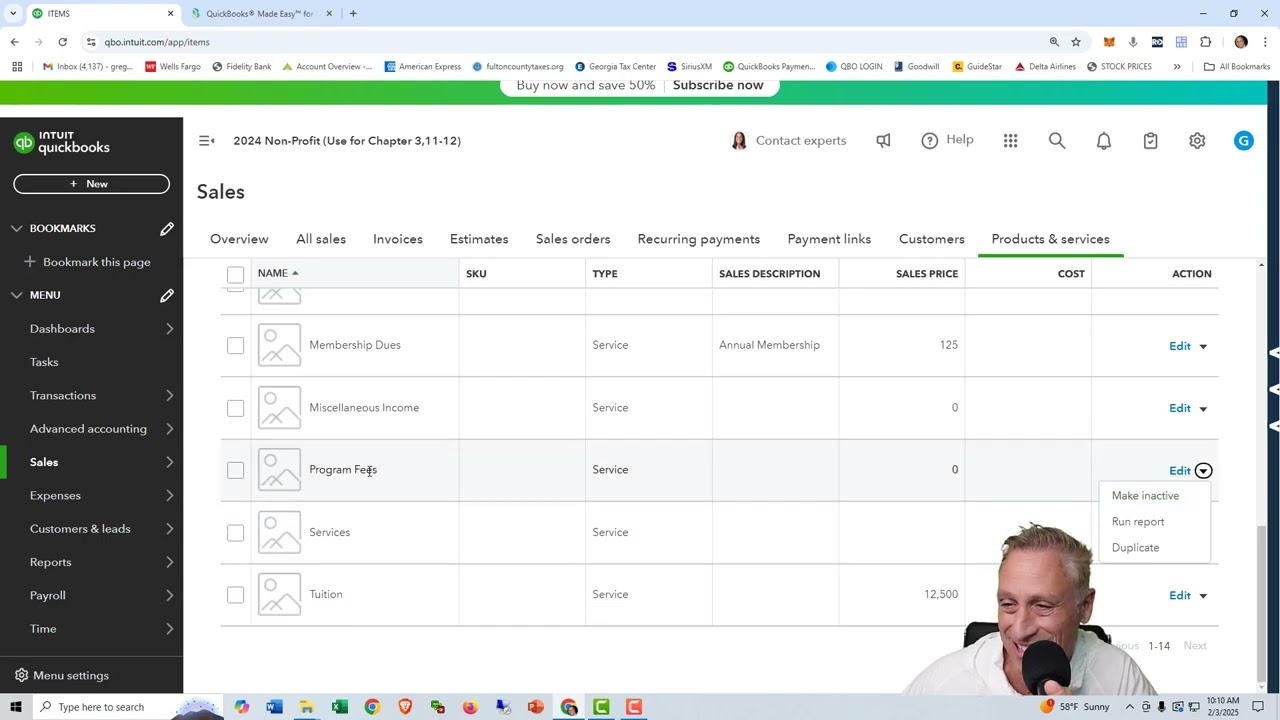Image resolution: width=1280 pixels, height=720 pixels.
Task: Open the clipboard tasks icon in header
Action: [x=1150, y=141]
